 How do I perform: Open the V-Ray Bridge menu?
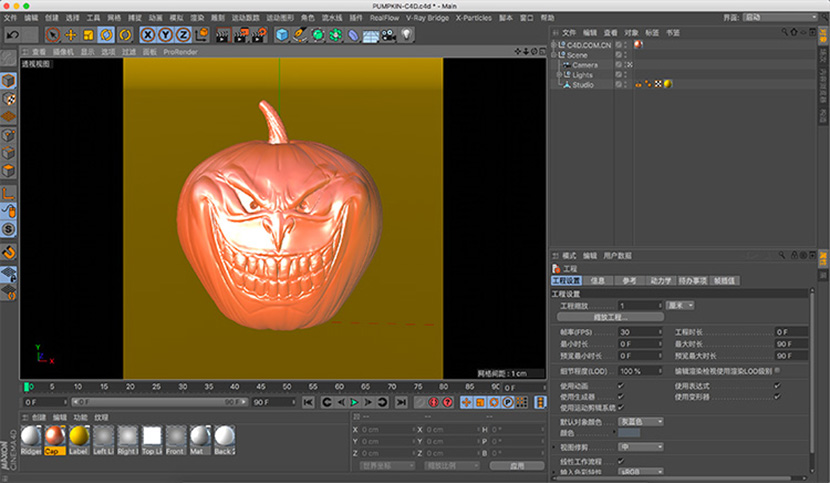coord(427,17)
